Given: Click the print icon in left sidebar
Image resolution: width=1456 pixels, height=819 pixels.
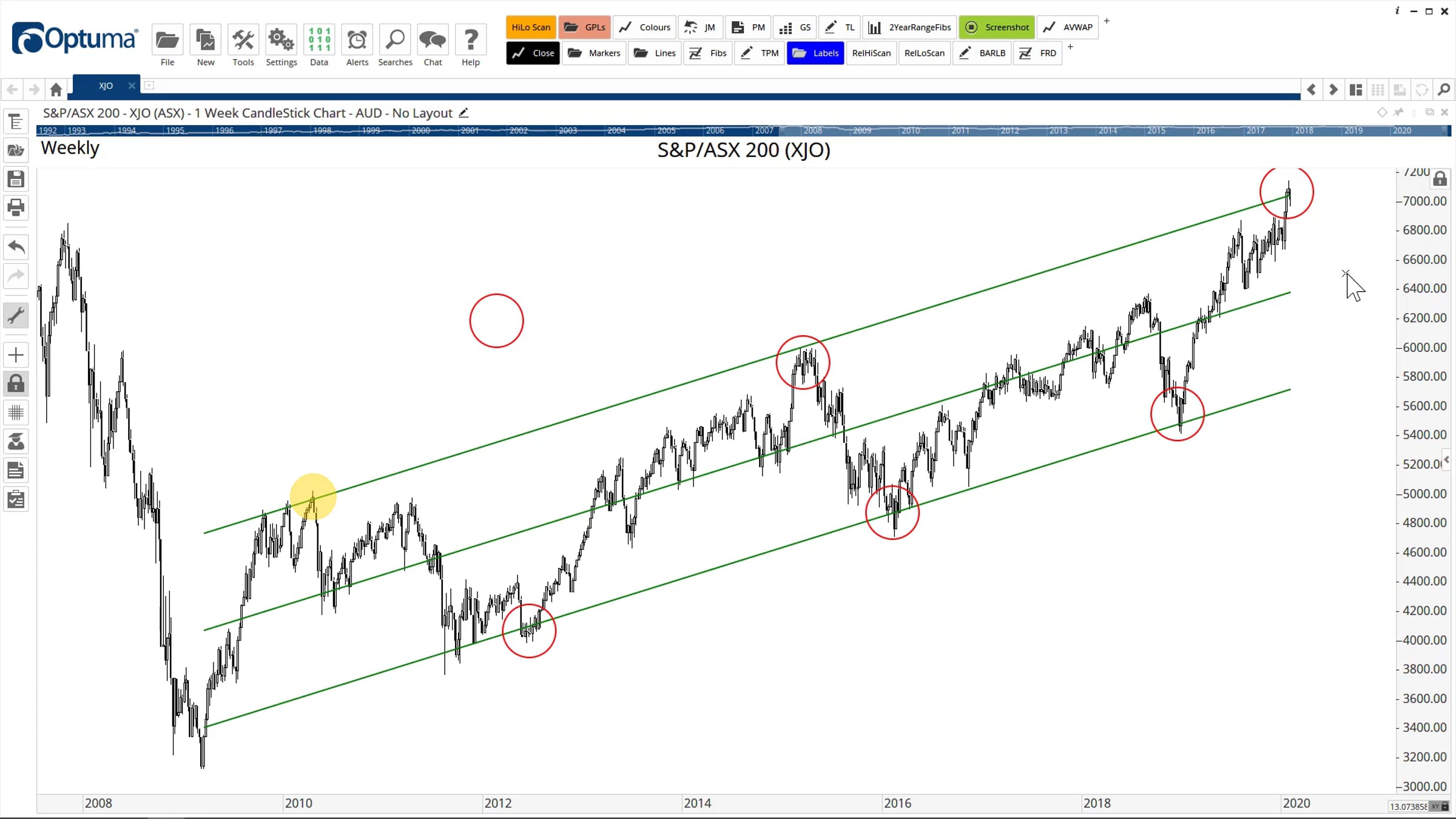Looking at the screenshot, I should click(16, 207).
